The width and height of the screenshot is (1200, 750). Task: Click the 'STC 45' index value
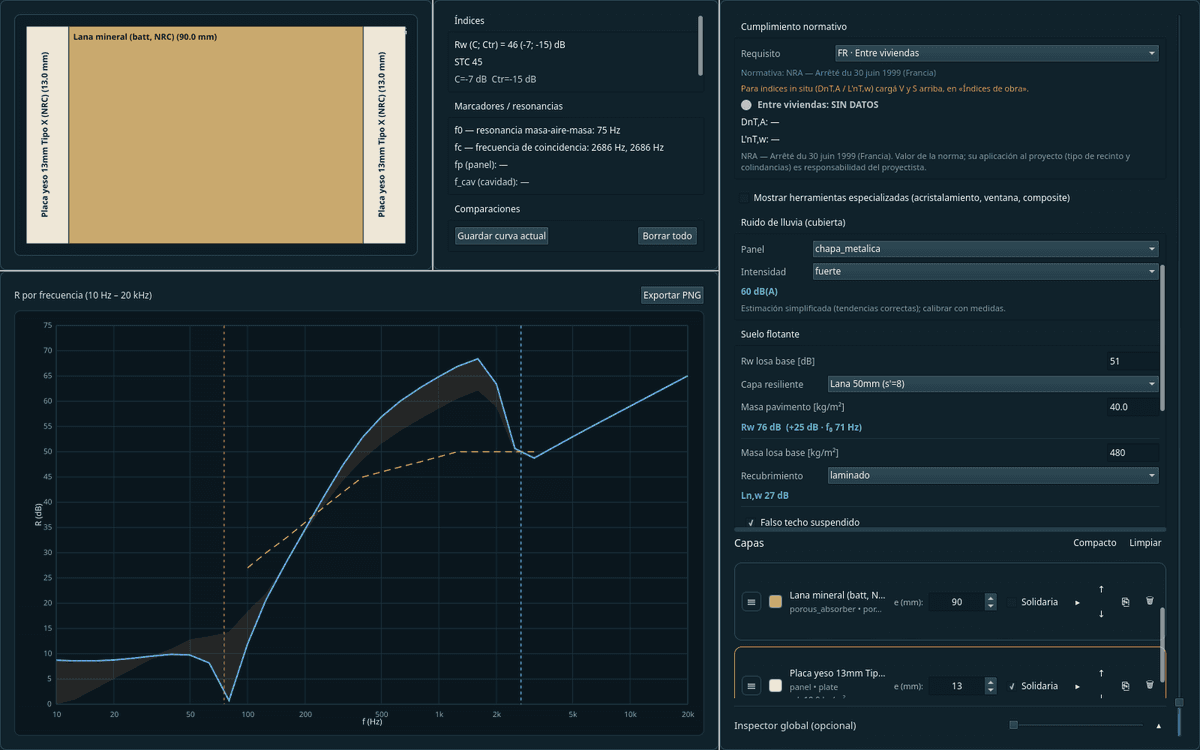pos(470,62)
